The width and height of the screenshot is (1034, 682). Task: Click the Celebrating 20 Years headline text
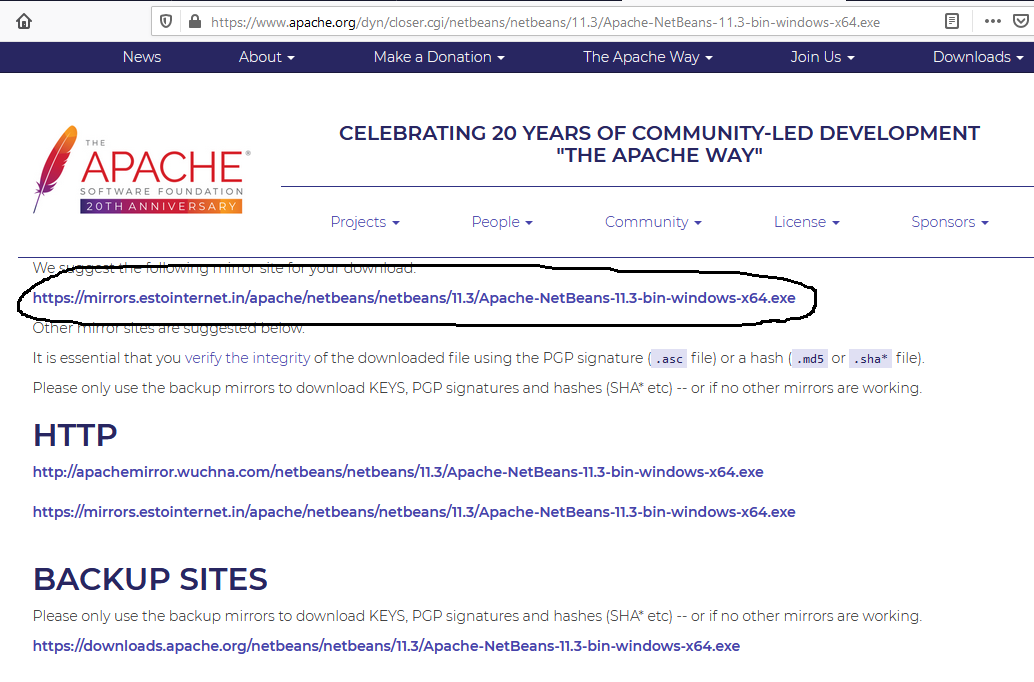point(659,144)
